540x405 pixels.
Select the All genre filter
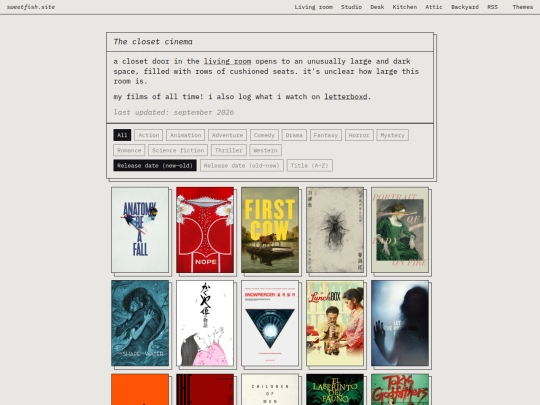tap(122, 135)
